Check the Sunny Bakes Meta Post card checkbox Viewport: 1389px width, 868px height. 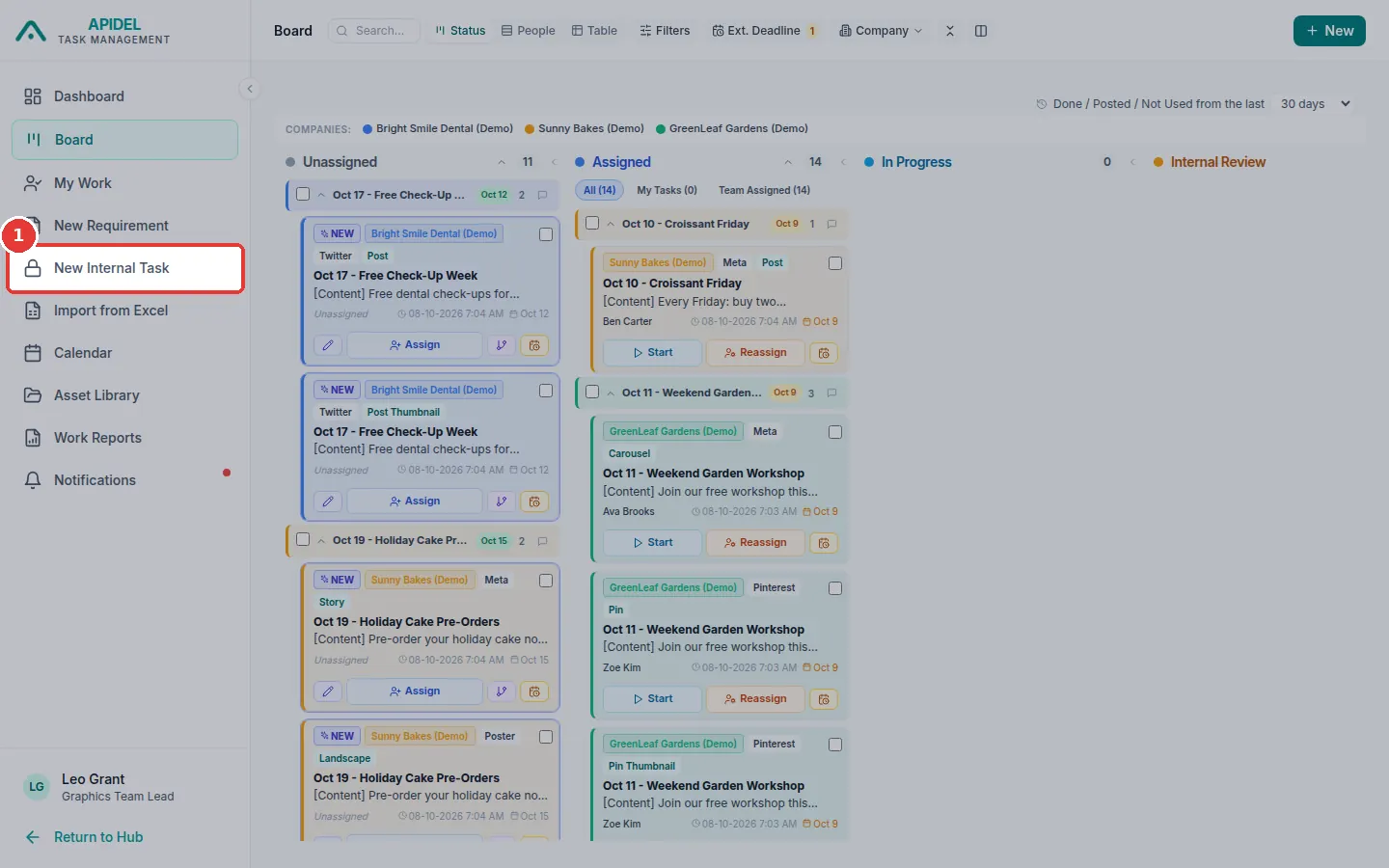pyautogui.click(x=835, y=263)
